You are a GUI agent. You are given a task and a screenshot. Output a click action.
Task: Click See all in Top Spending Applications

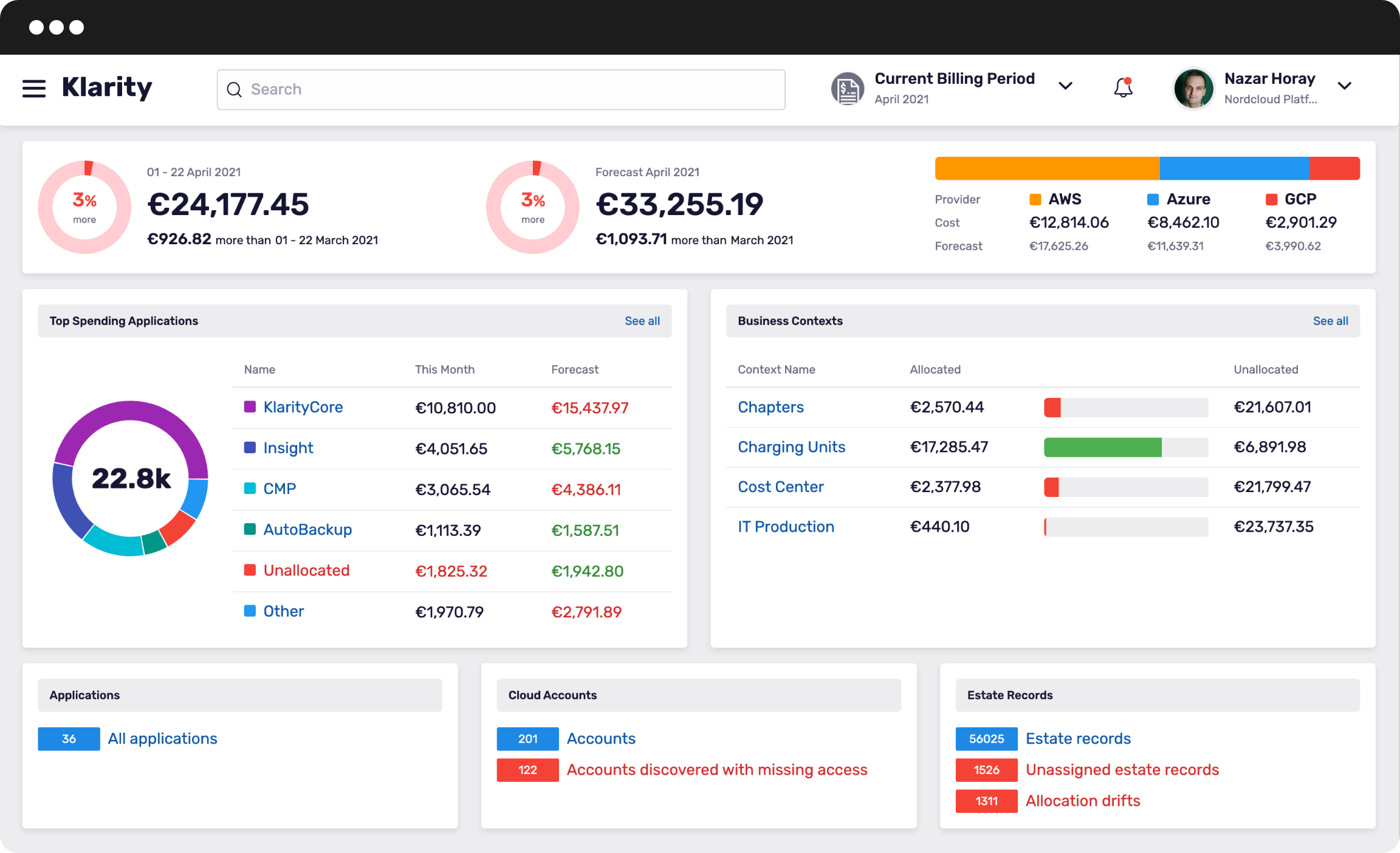click(642, 321)
